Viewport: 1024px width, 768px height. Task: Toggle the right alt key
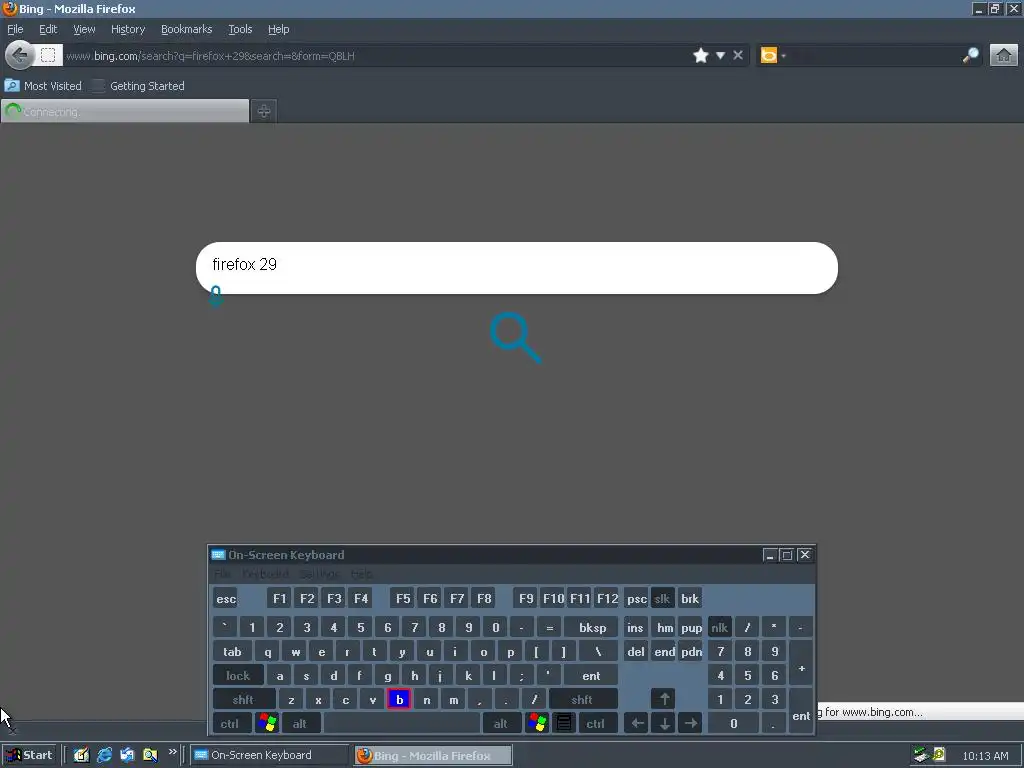tap(501, 724)
